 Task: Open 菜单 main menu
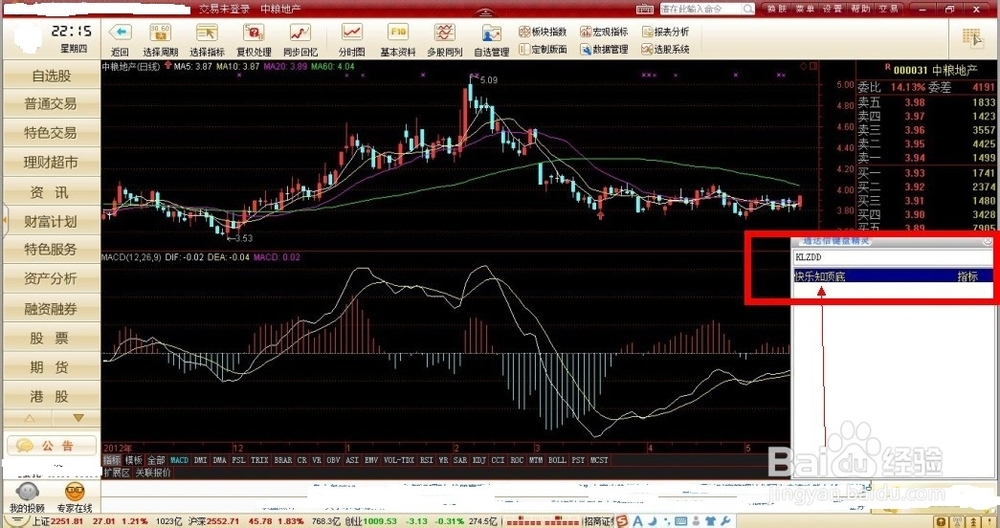[805, 9]
